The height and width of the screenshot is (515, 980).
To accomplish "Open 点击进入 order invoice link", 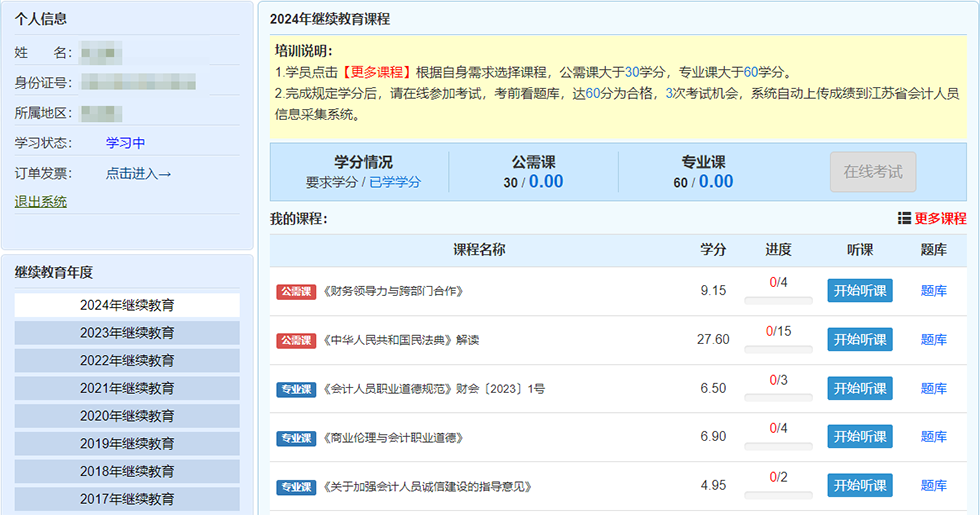I will pos(138,174).
